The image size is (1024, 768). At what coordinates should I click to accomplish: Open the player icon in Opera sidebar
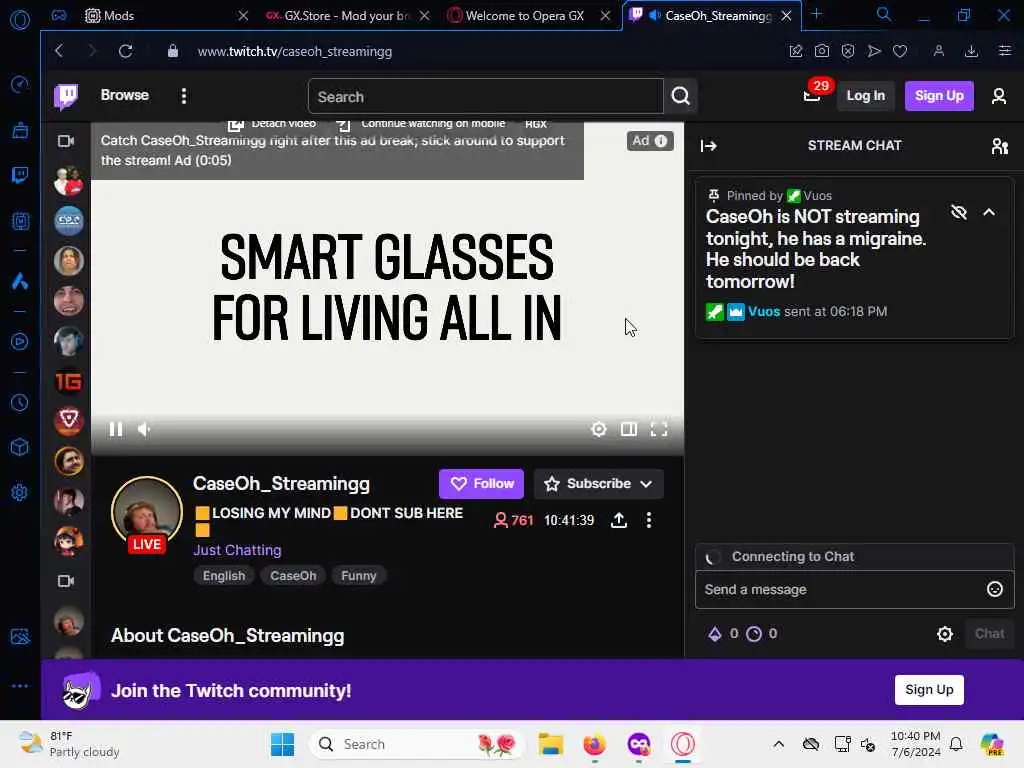20,342
